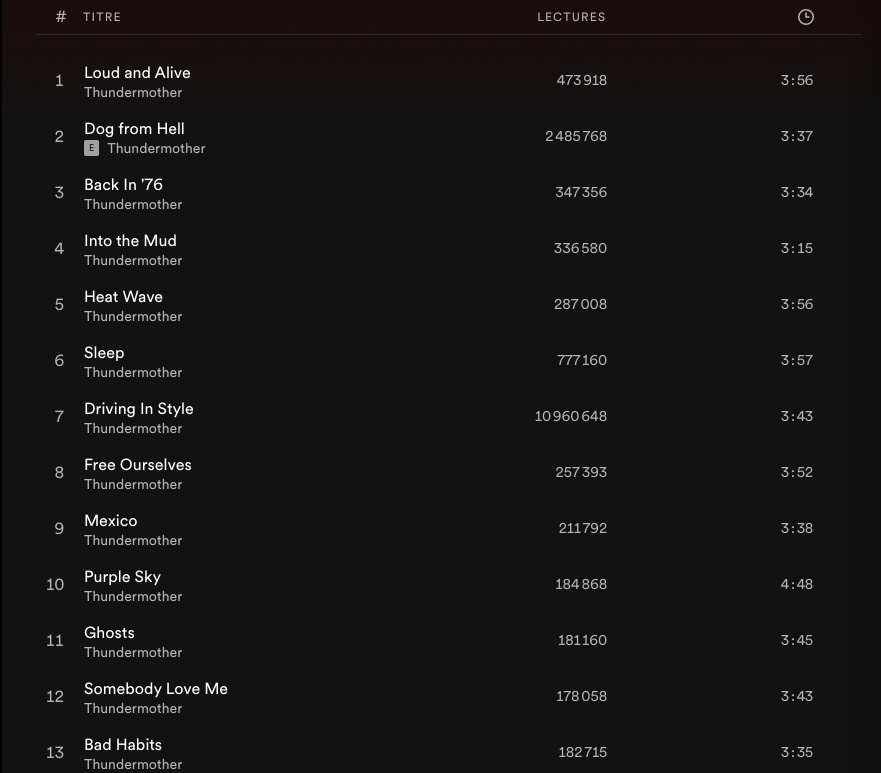The image size is (881, 773).
Task: Click the TITRE column header
Action: coord(102,17)
